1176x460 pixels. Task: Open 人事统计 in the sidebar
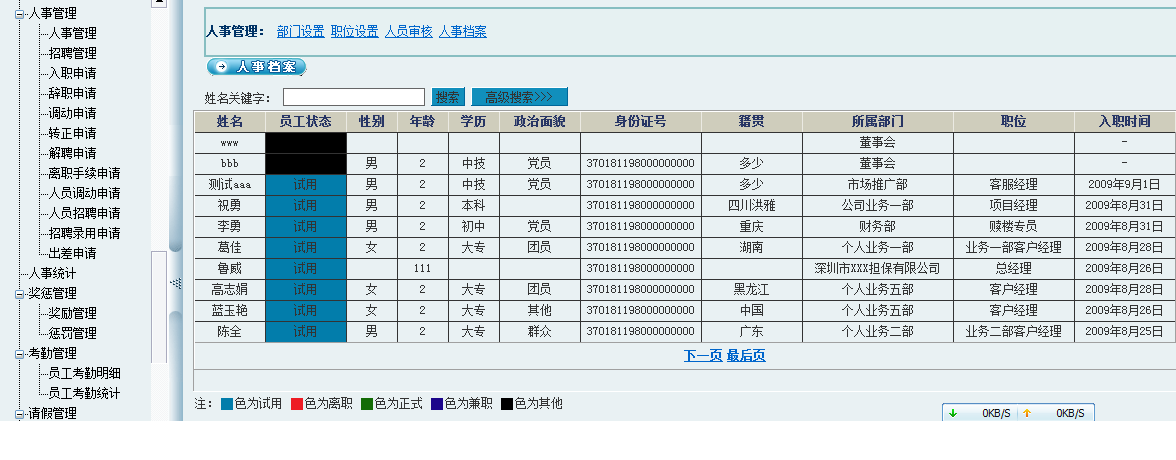[x=52, y=273]
